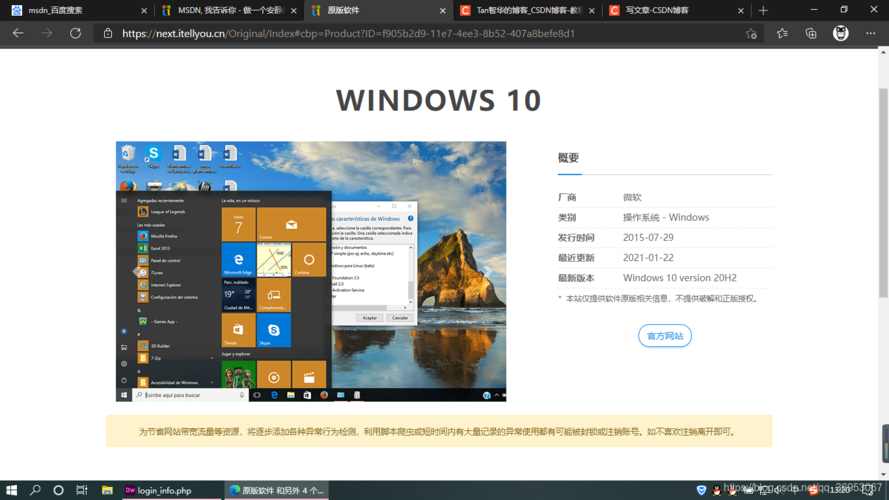Screen dimensions: 889x500
Task: Switch to Dreamweaver login_info.php window
Action: click(172, 490)
